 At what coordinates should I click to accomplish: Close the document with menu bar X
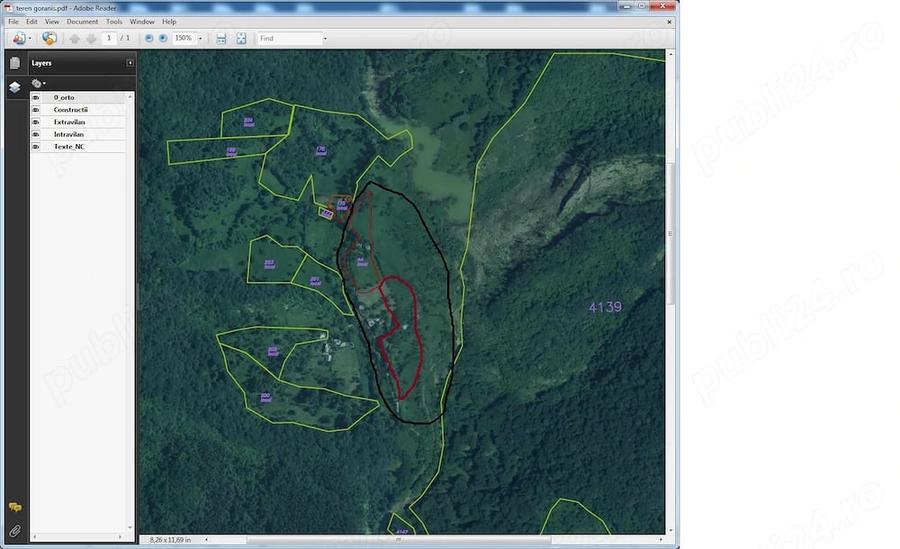[x=669, y=22]
